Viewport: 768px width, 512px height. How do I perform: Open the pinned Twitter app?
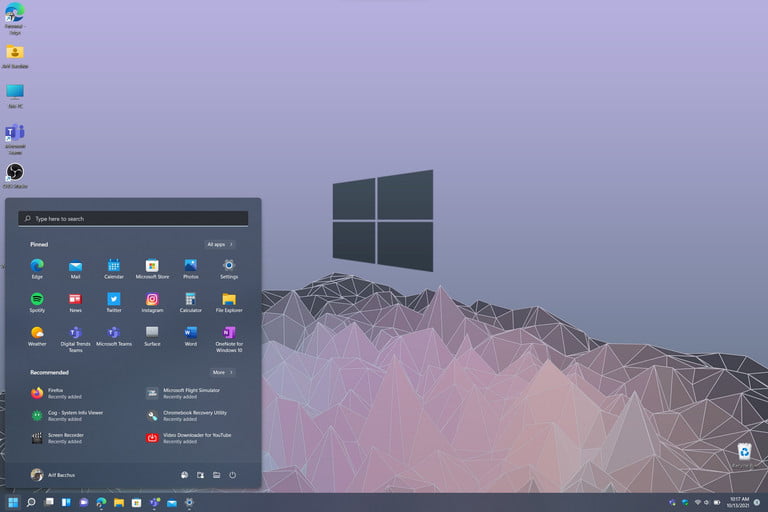(x=114, y=302)
